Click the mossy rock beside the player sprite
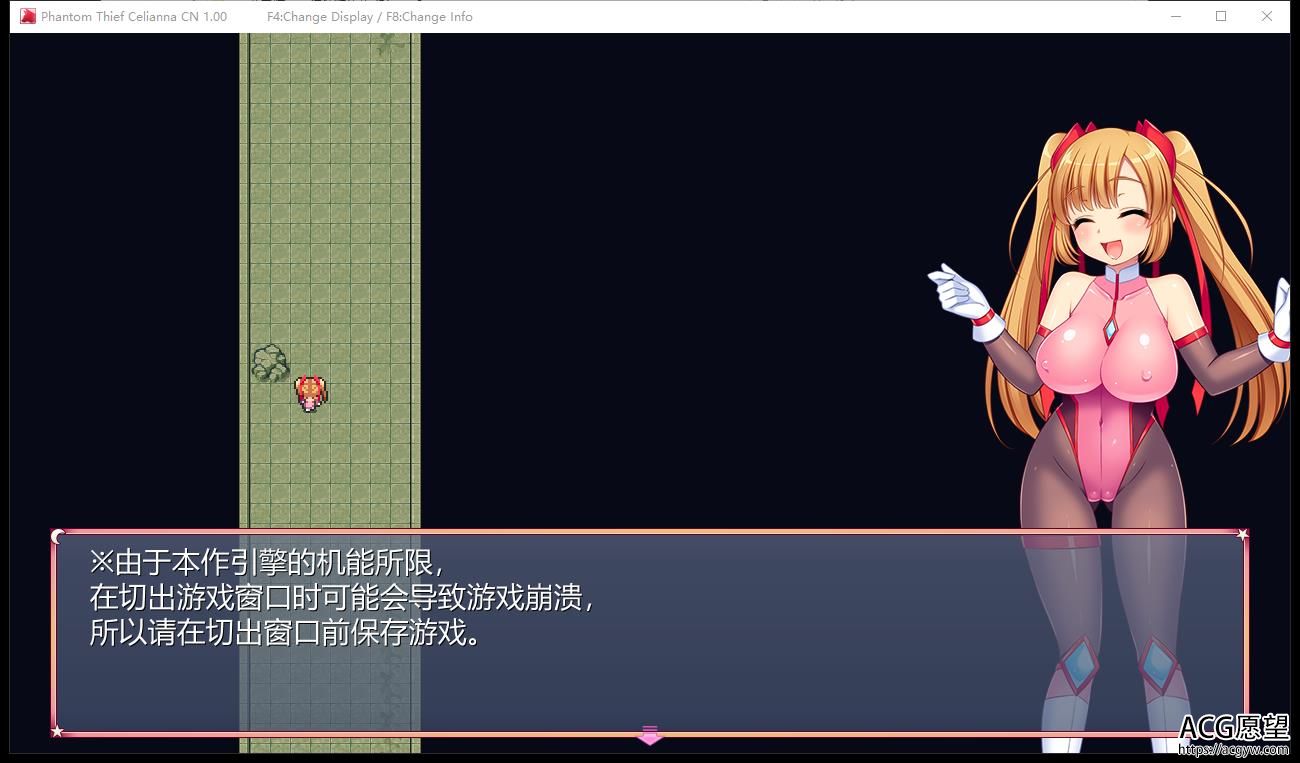The height and width of the screenshot is (763, 1300). [x=270, y=363]
